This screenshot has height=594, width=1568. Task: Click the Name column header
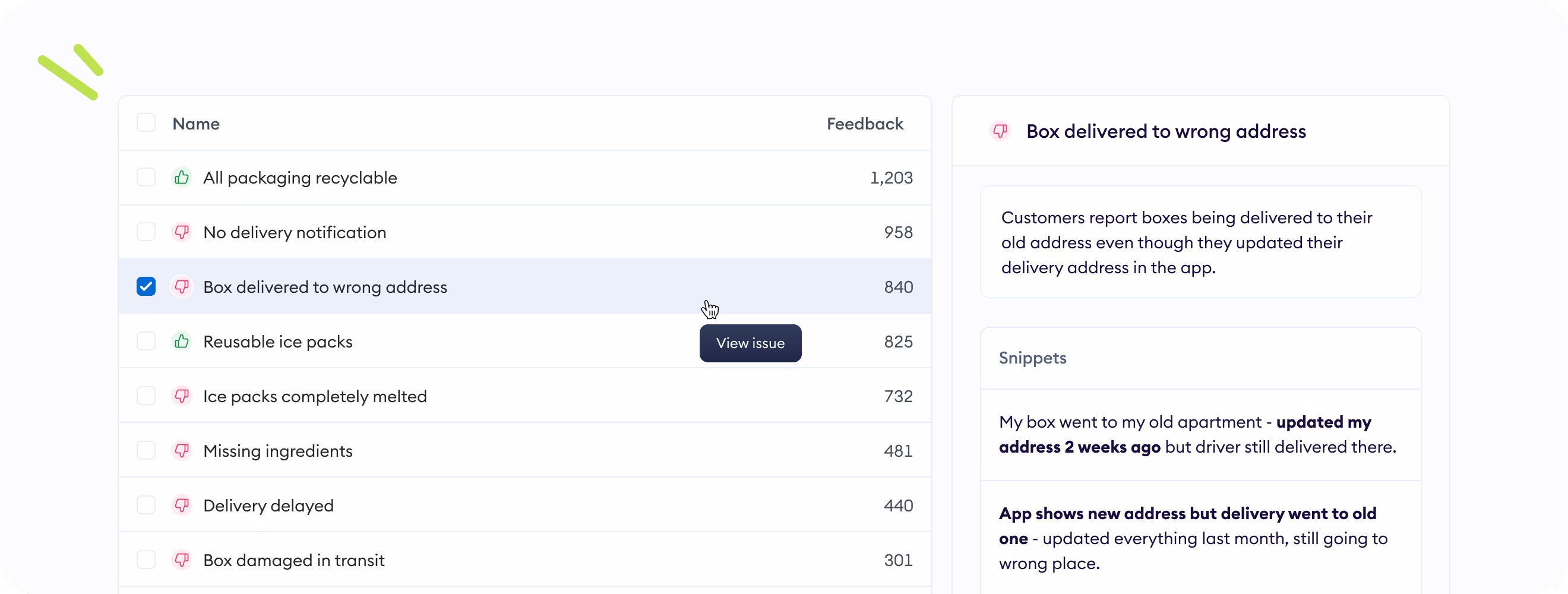click(x=196, y=124)
